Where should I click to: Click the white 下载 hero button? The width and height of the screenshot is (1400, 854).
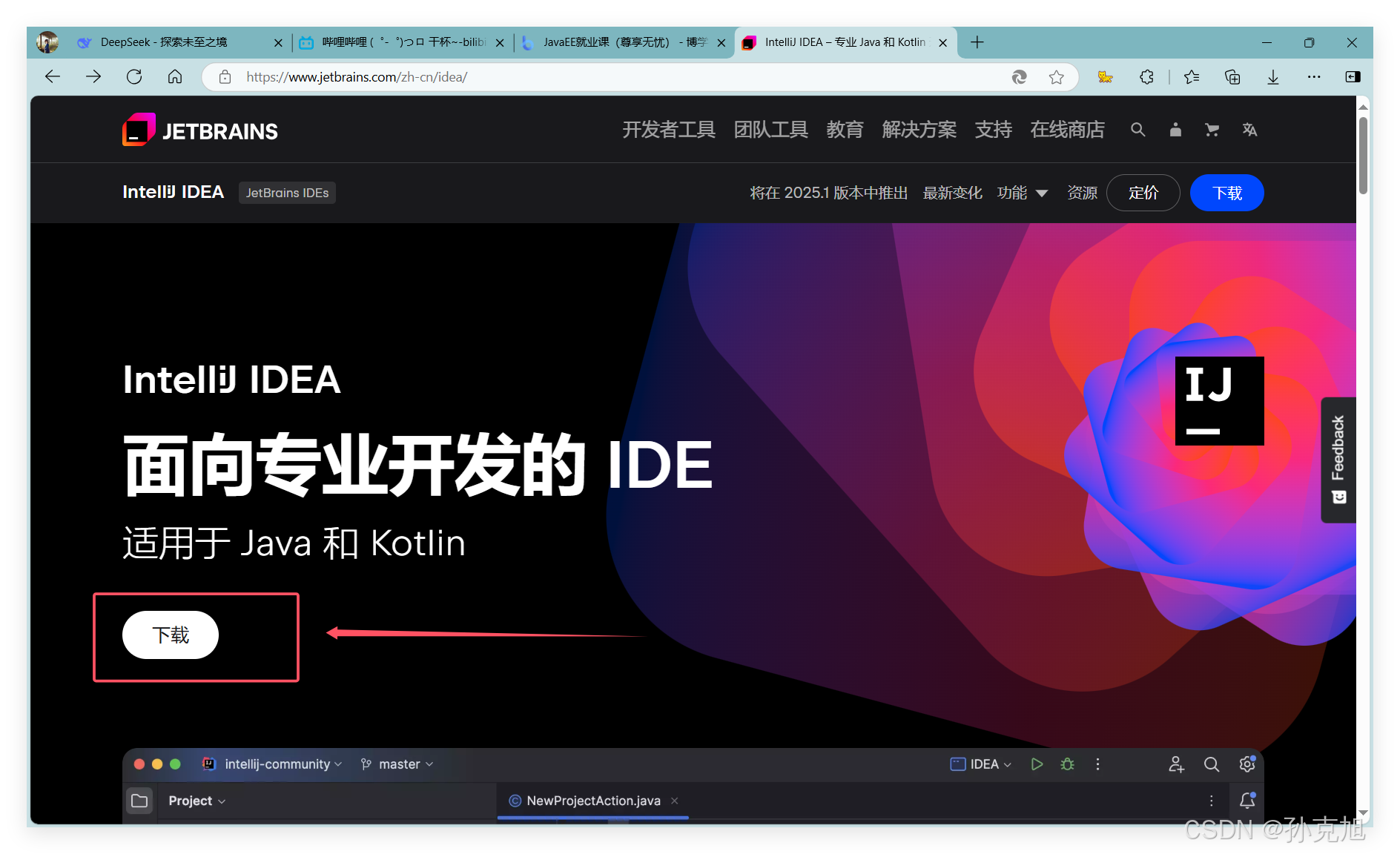click(x=171, y=635)
